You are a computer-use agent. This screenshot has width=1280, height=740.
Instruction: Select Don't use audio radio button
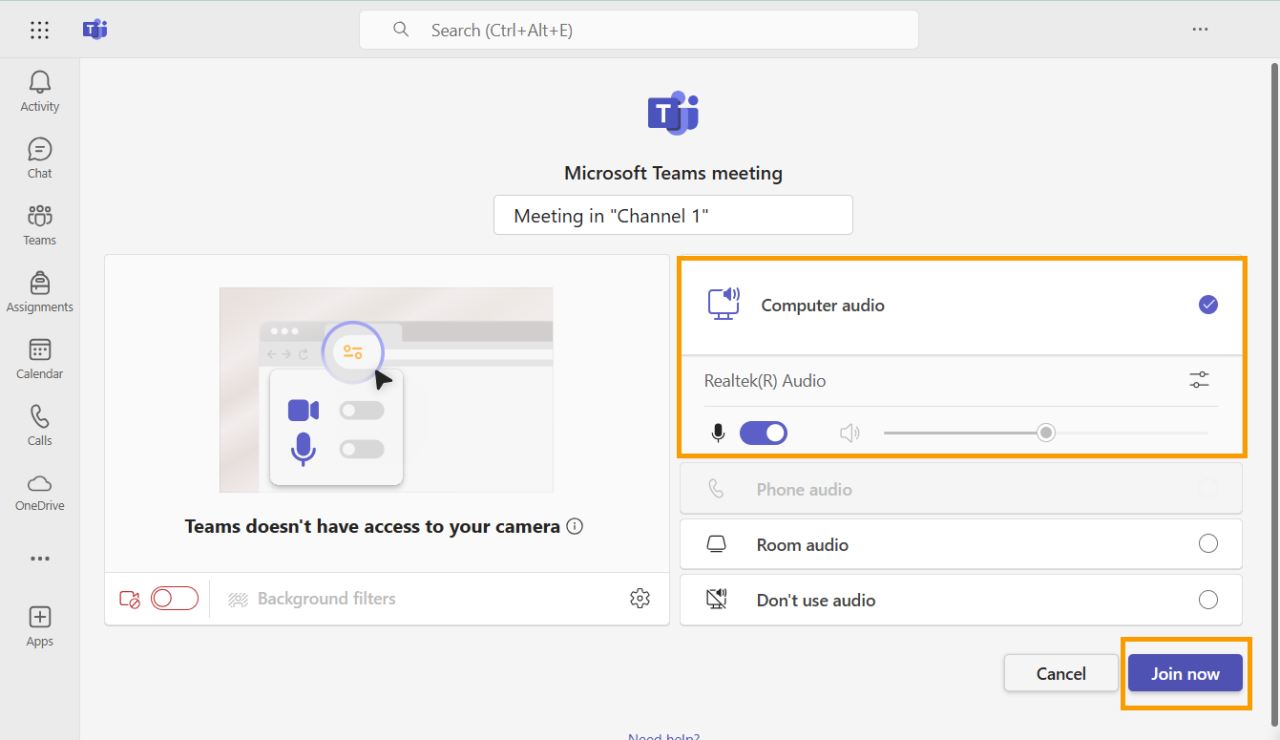coord(1208,600)
